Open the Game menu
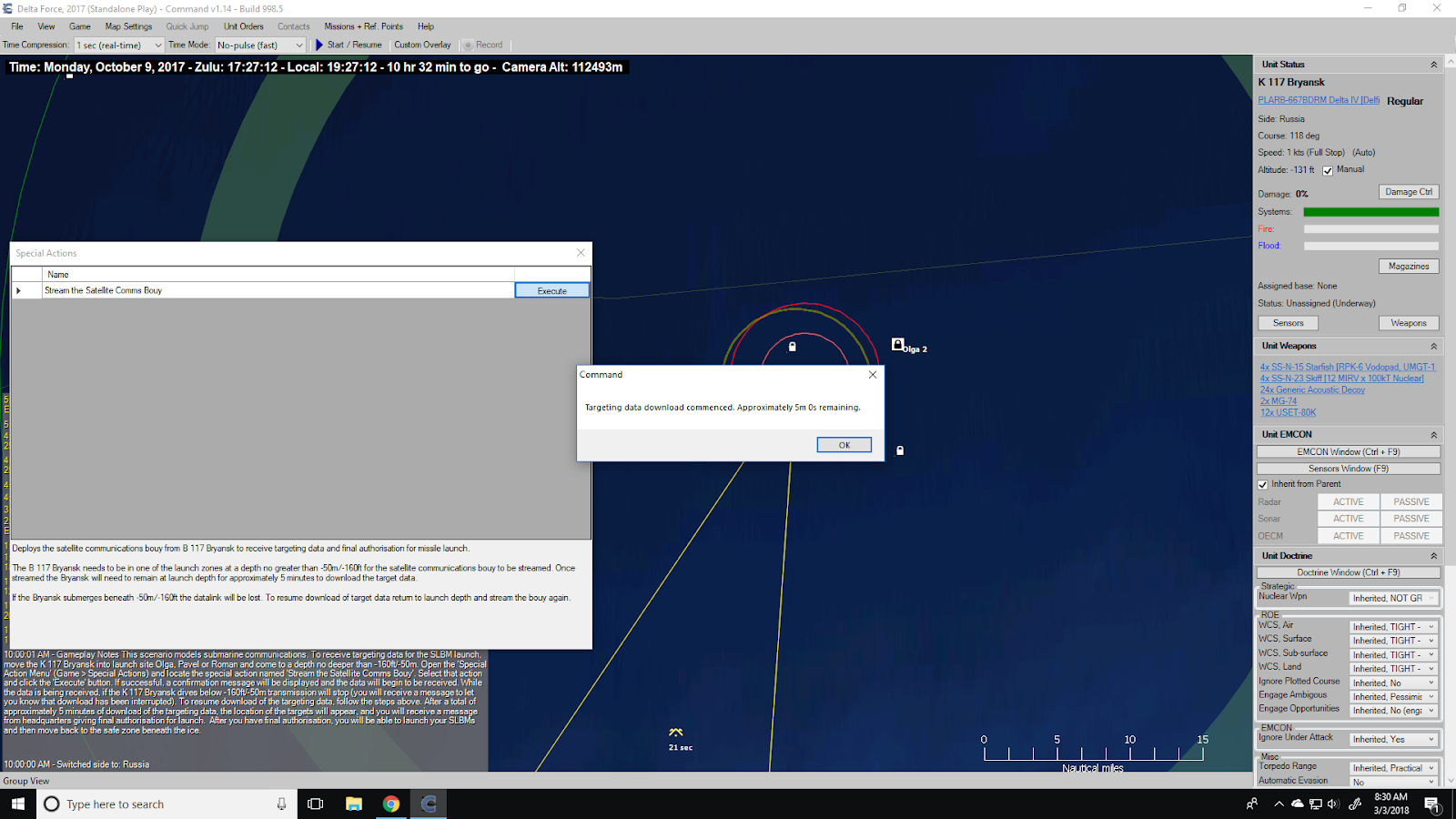The image size is (1456, 819). 80,26
